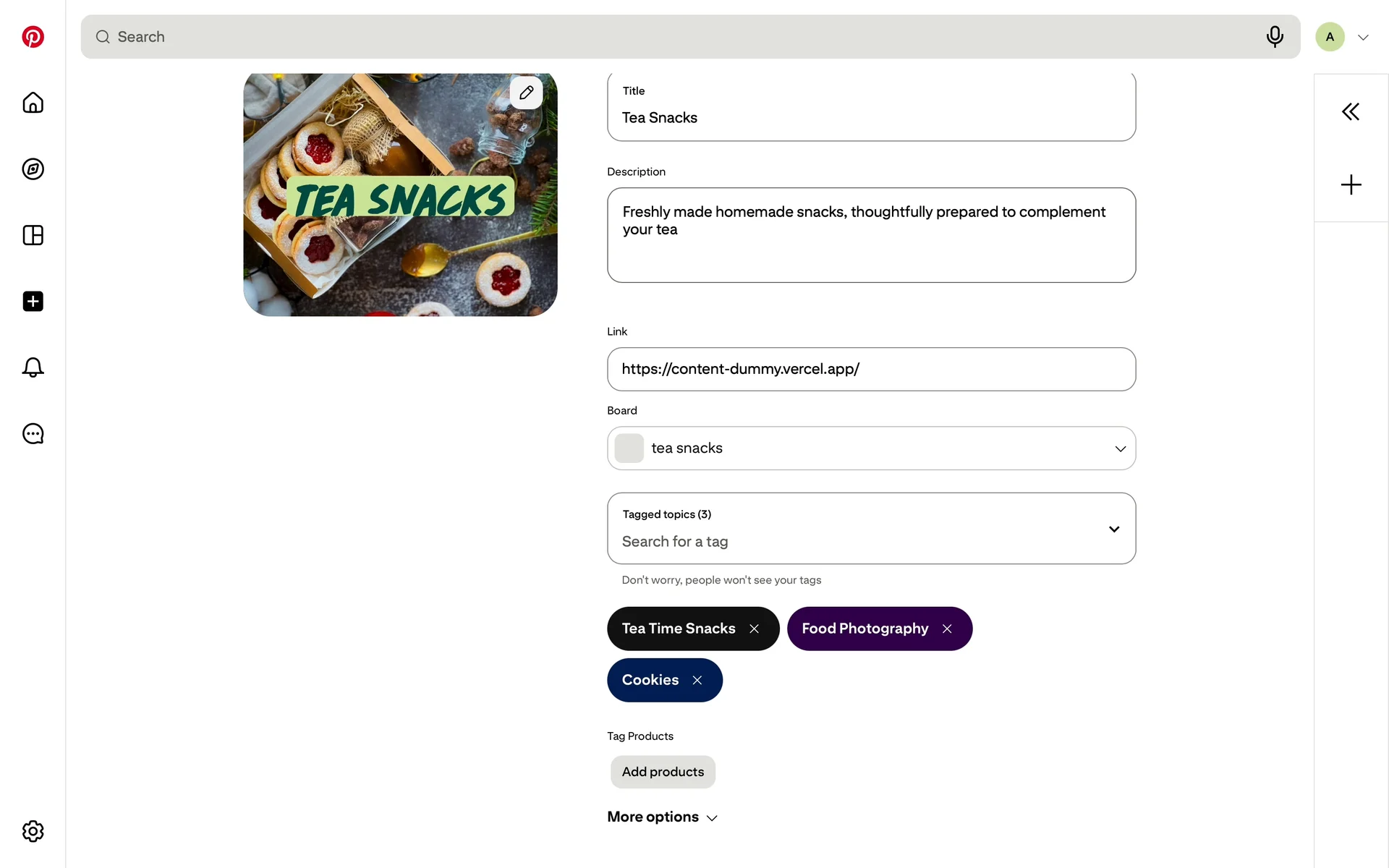Click the Pinterest logo icon
Screen dimensions: 1389x868
pyautogui.click(x=33, y=37)
